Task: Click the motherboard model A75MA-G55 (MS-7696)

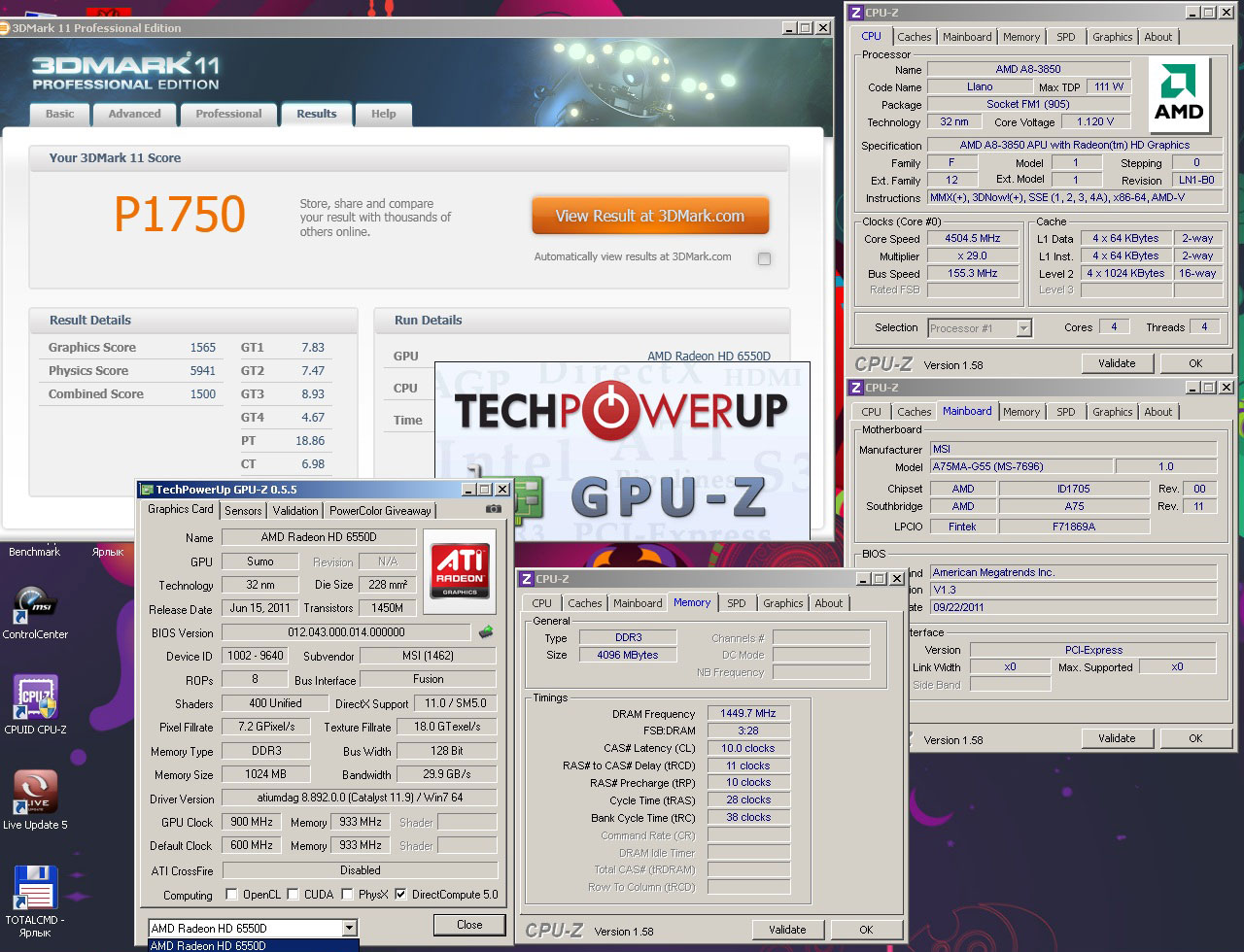Action: point(1020,467)
